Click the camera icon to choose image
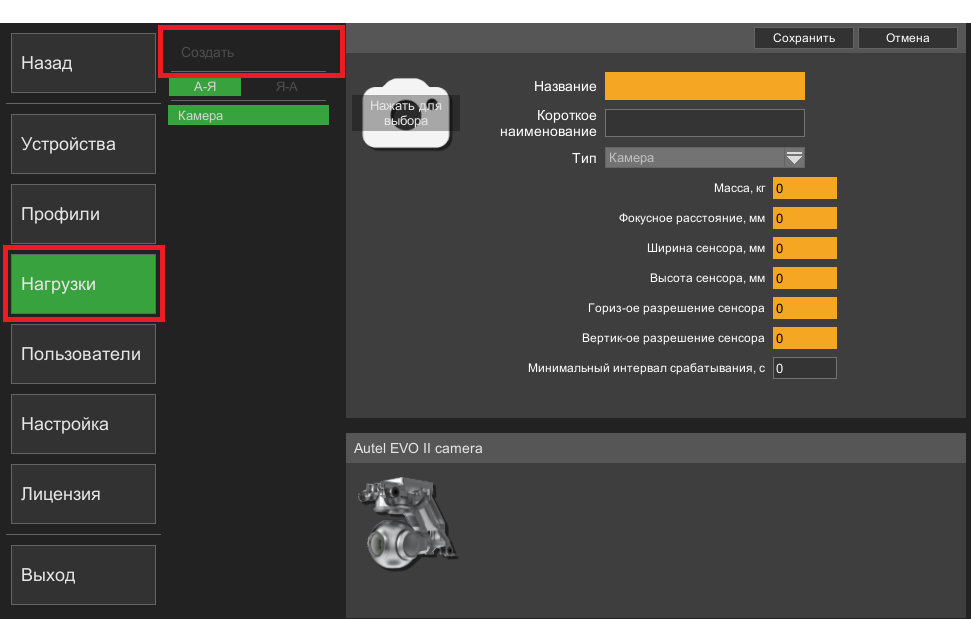The height and width of the screenshot is (619, 971). click(406, 113)
